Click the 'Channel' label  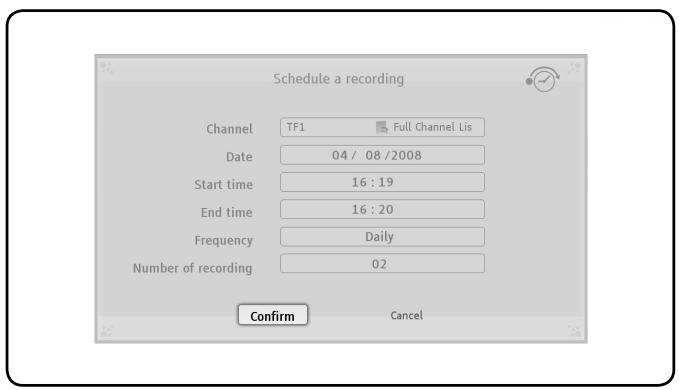pos(229,129)
